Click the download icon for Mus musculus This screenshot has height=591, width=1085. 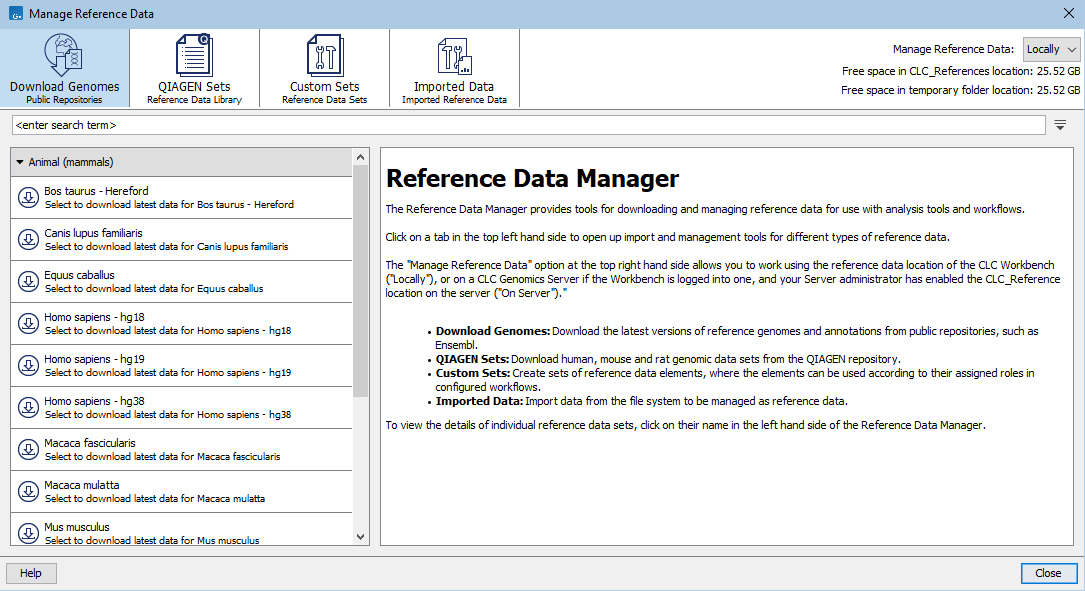pos(27,532)
